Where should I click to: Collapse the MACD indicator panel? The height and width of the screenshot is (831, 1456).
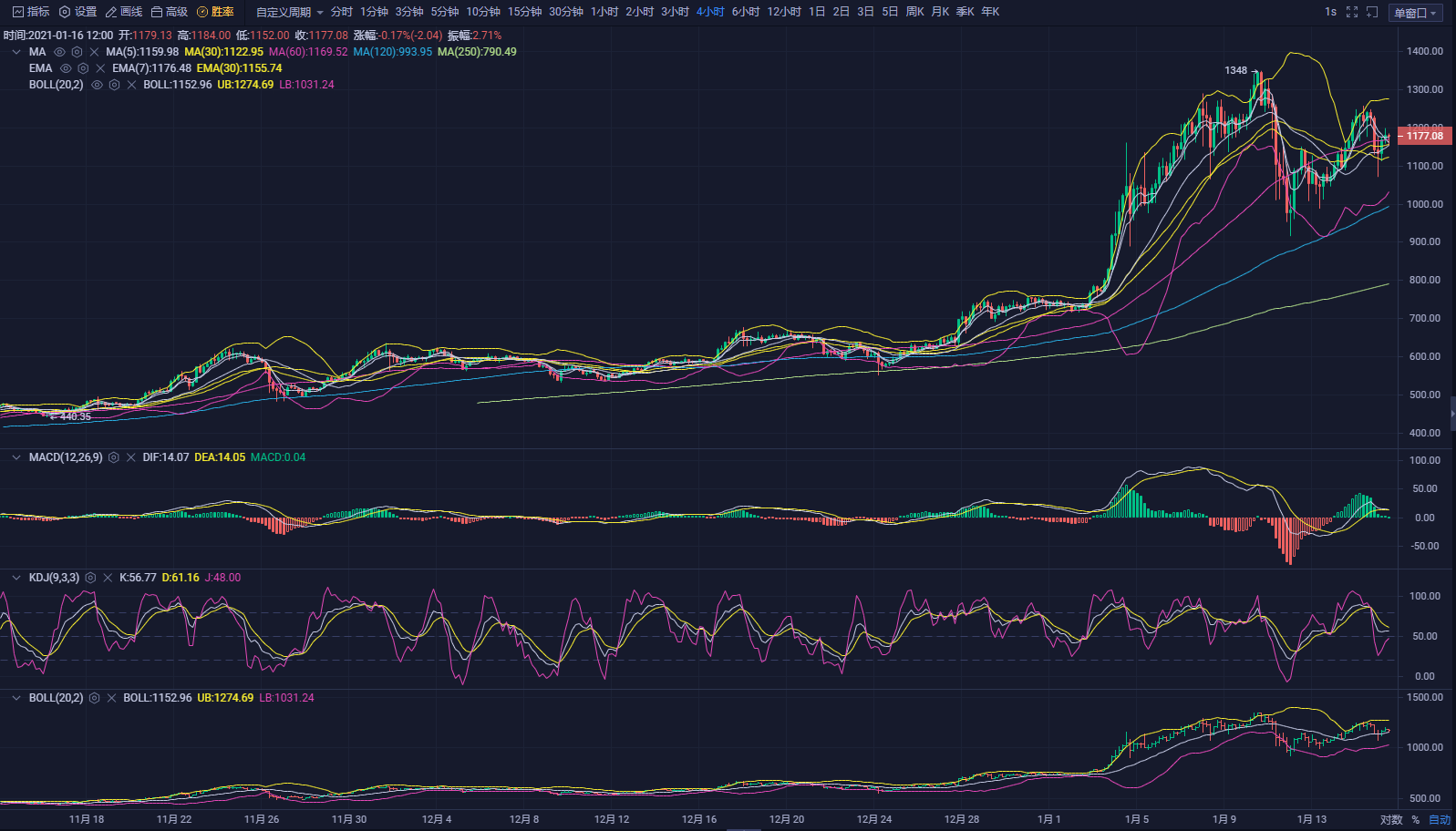[x=15, y=457]
